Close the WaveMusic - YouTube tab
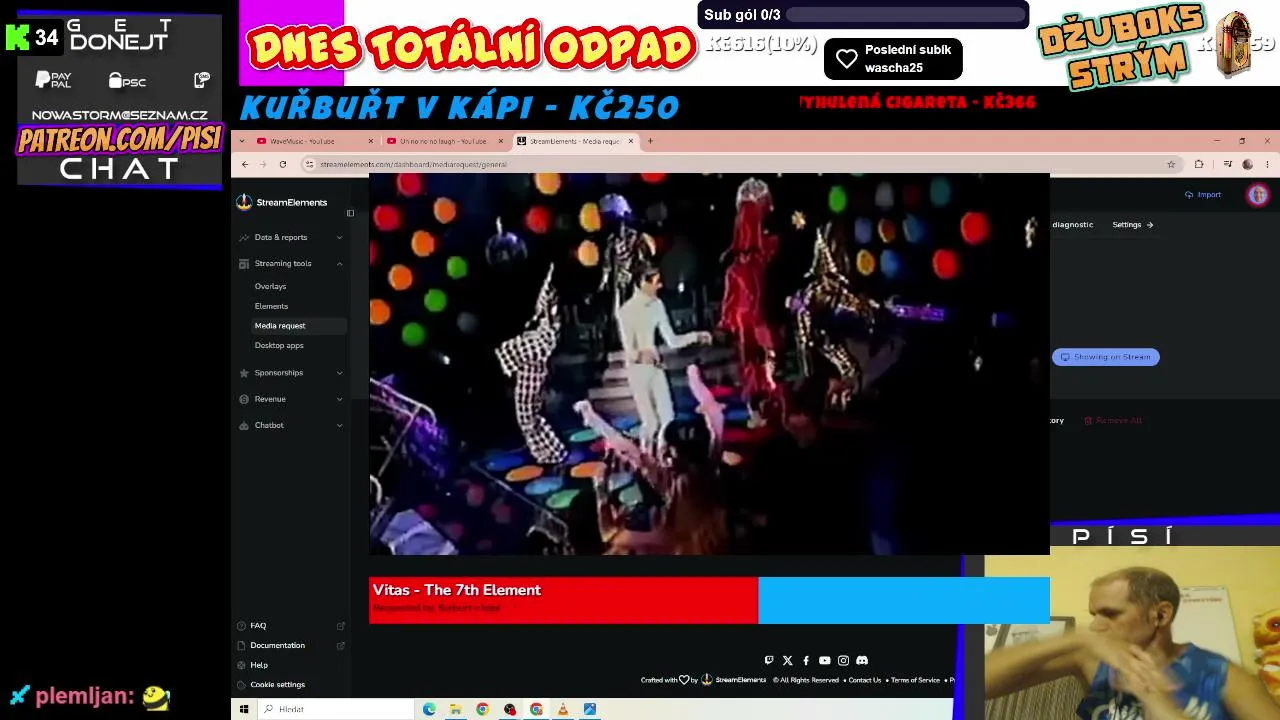Screen dimensions: 1280x720 (371, 141)
